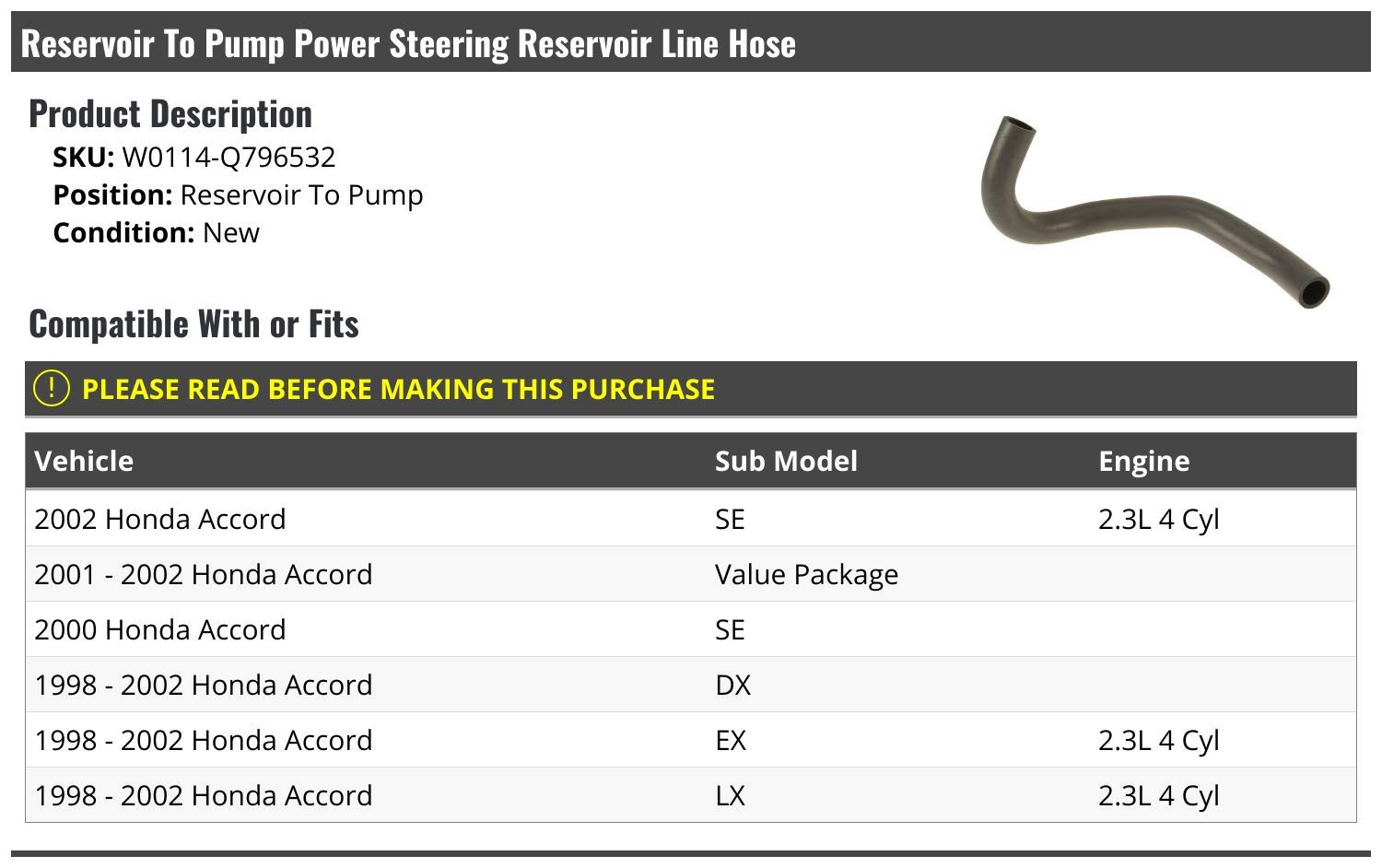Click the Vehicle column header
1382x868 pixels.
tap(84, 461)
